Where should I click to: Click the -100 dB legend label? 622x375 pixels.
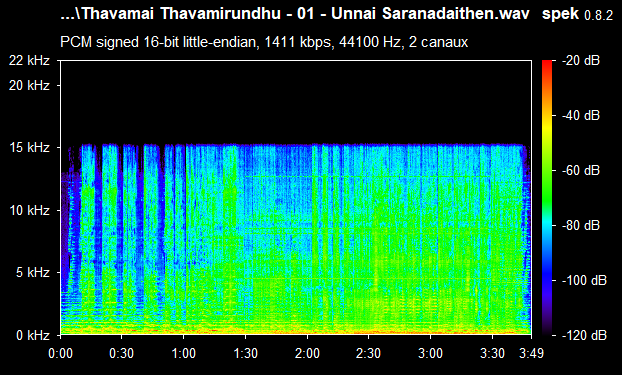pyautogui.click(x=585, y=281)
